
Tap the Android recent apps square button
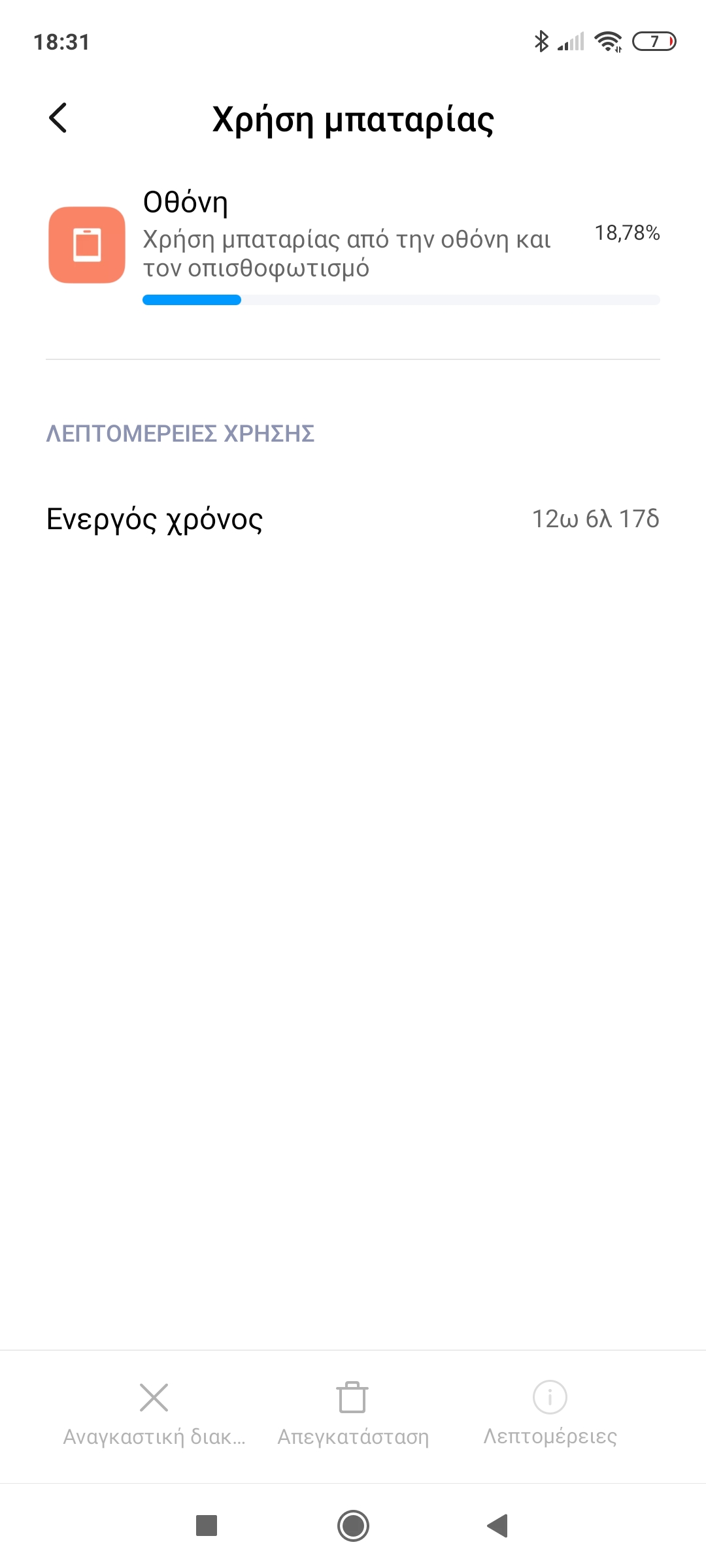pyautogui.click(x=207, y=1526)
